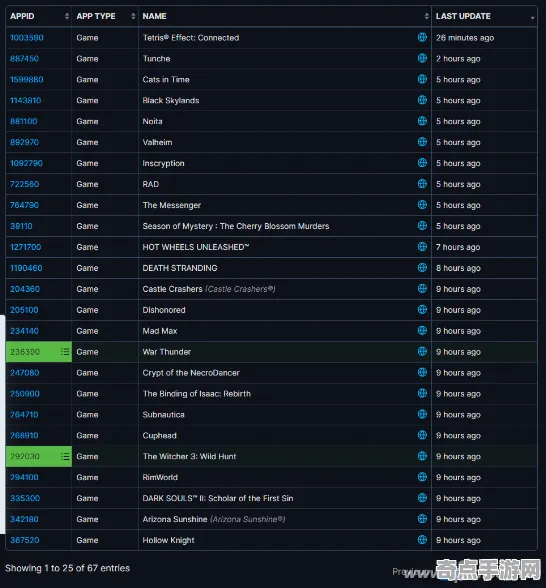Select 'Showing 1 to 25 of 67 entries' text
This screenshot has height=588, width=546.
point(68,568)
